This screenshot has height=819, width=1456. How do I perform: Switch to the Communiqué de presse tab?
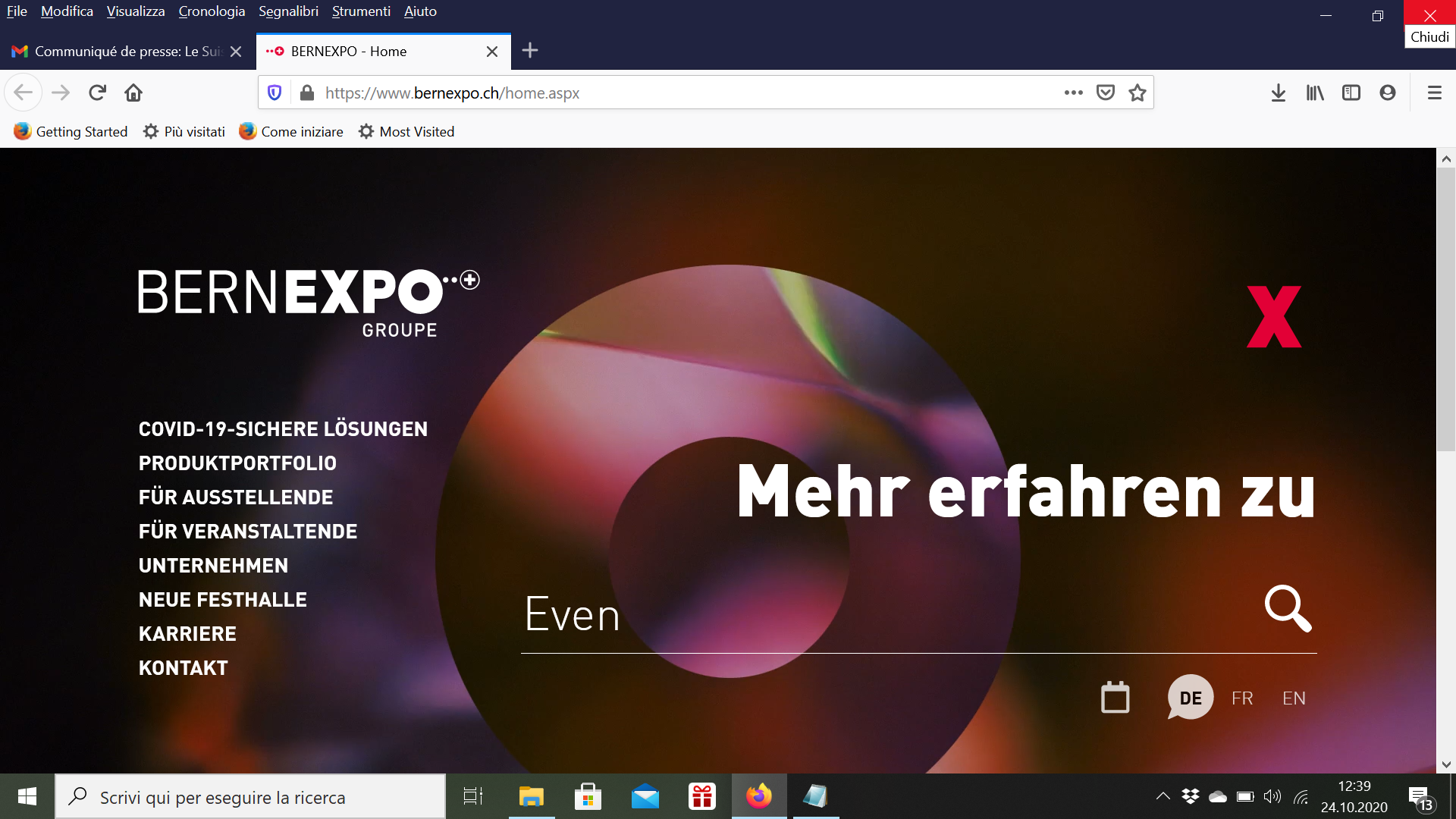pyautogui.click(x=127, y=52)
